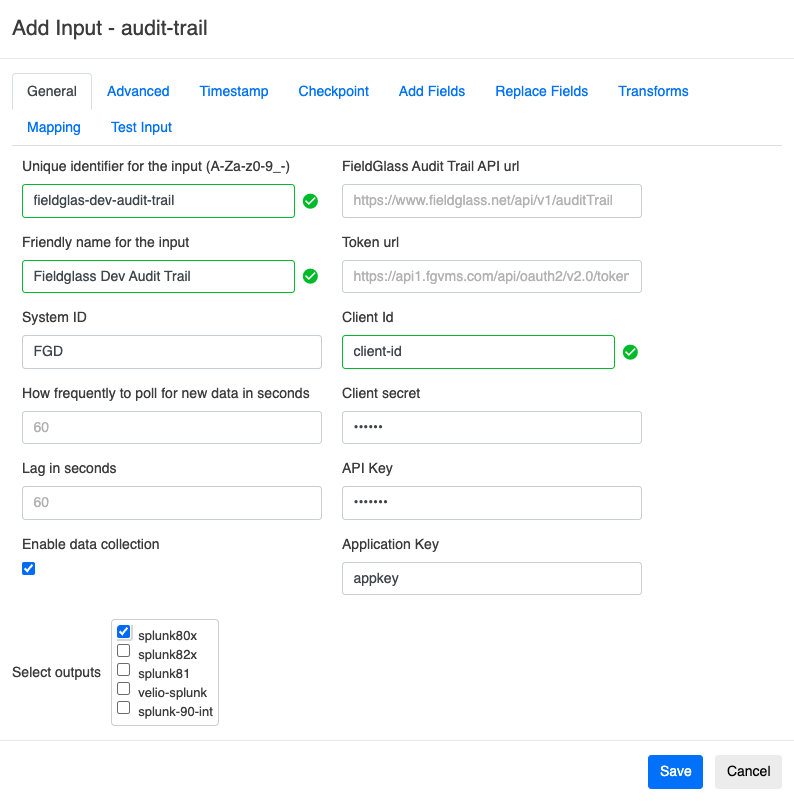Check the splunk82x output
The height and width of the screenshot is (801, 794).
click(124, 651)
